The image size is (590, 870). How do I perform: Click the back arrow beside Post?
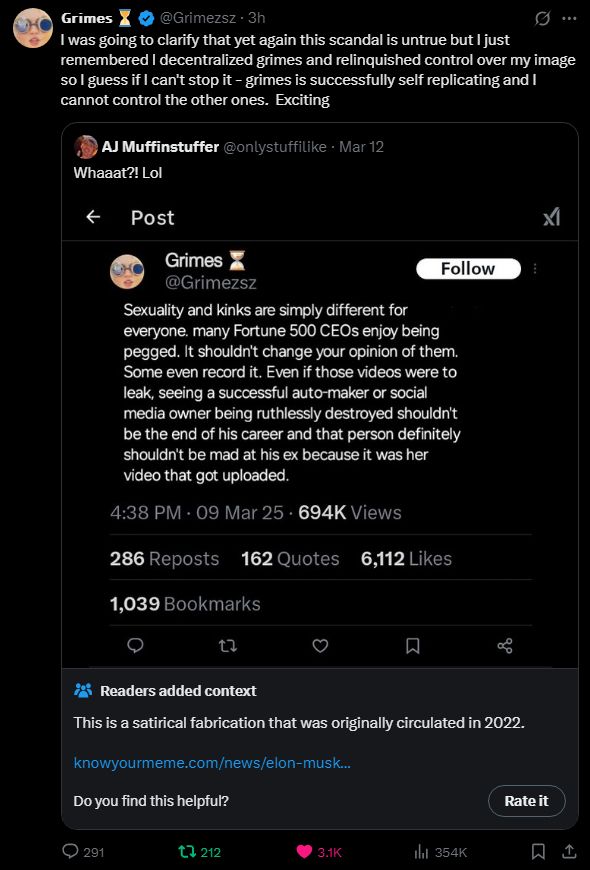pyautogui.click(x=92, y=217)
